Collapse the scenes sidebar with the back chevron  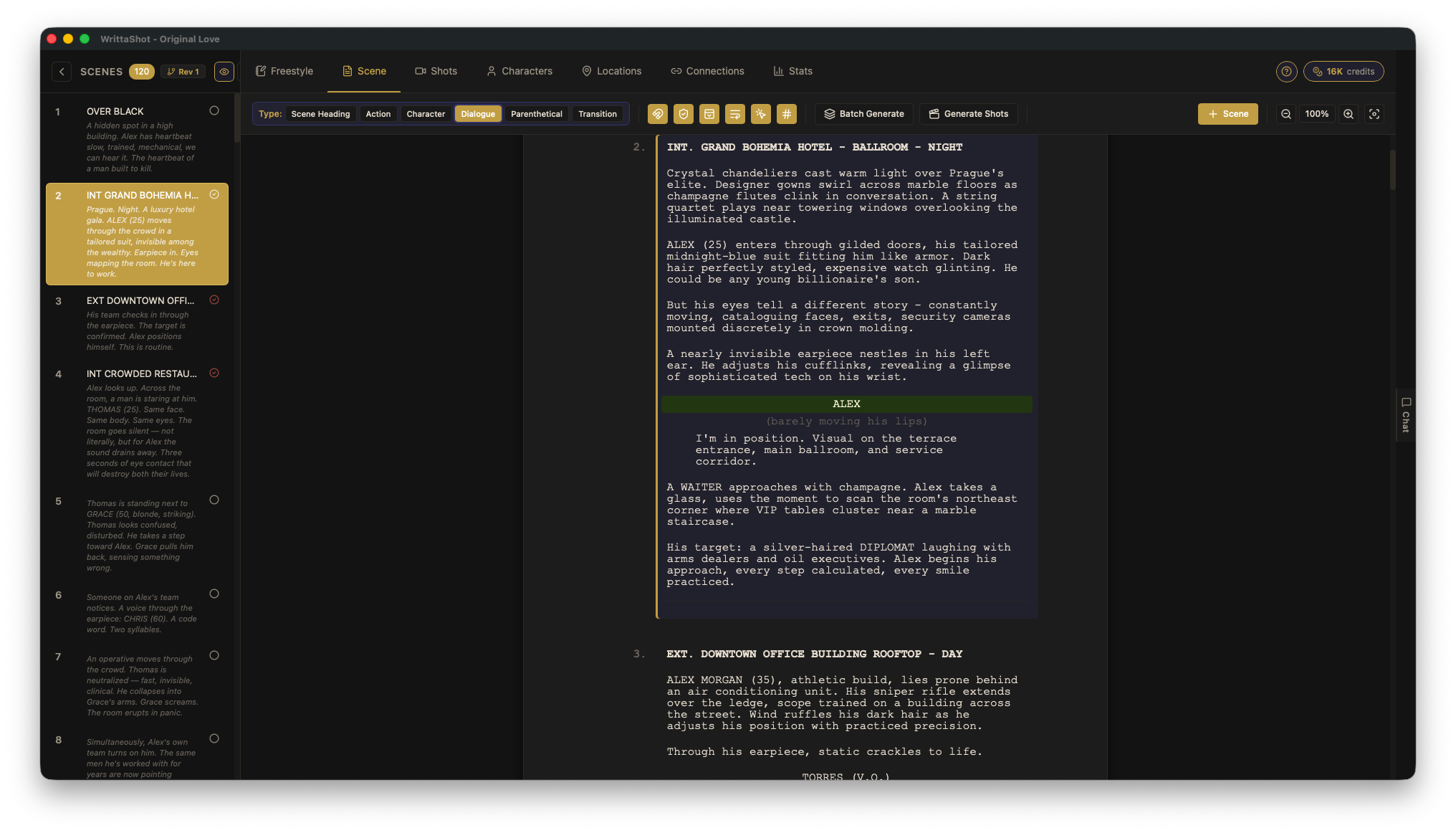point(62,72)
